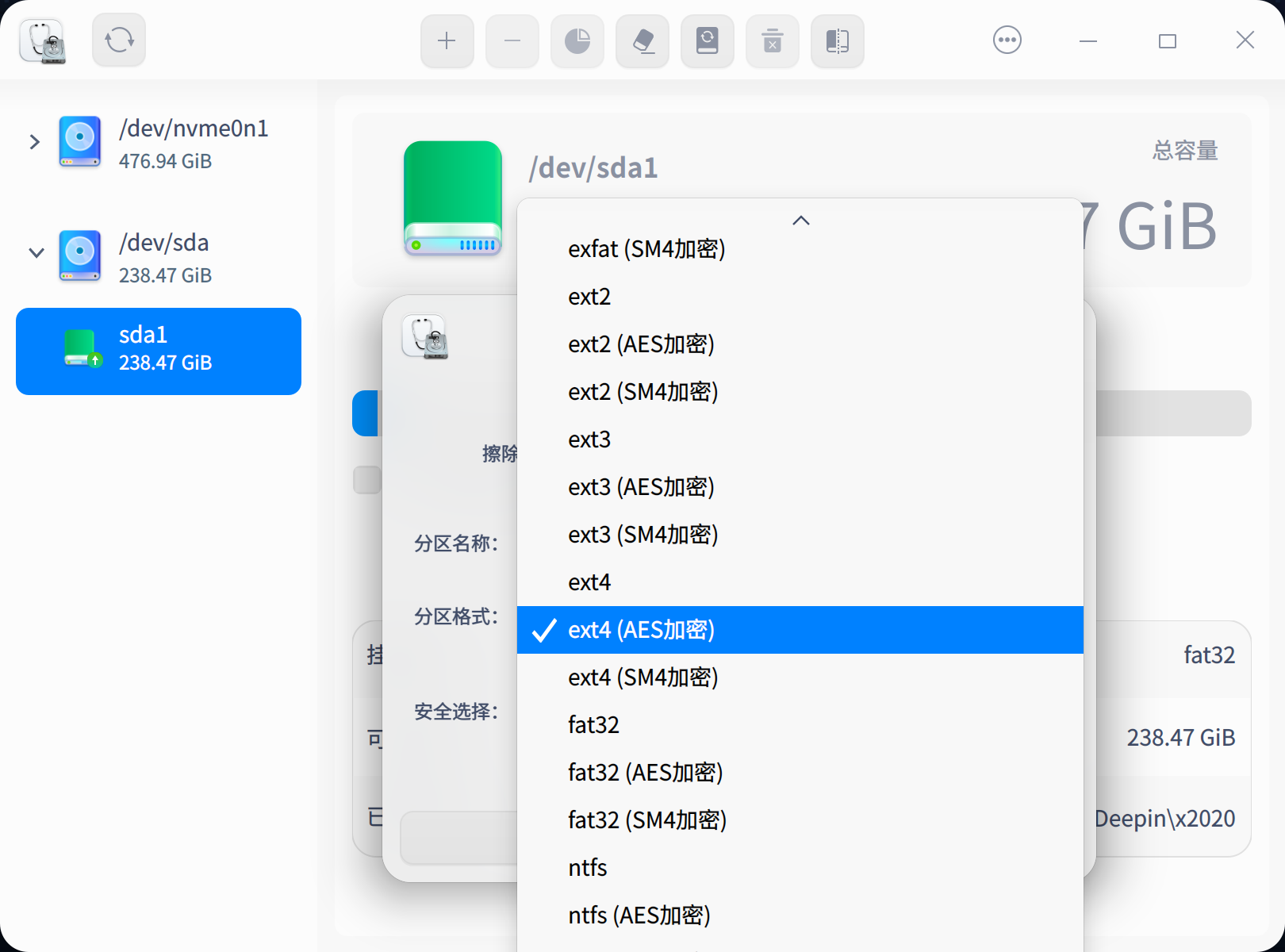Screen dimensions: 1285x952
Task: Click the trash can toolbar icon
Action: 772,40
